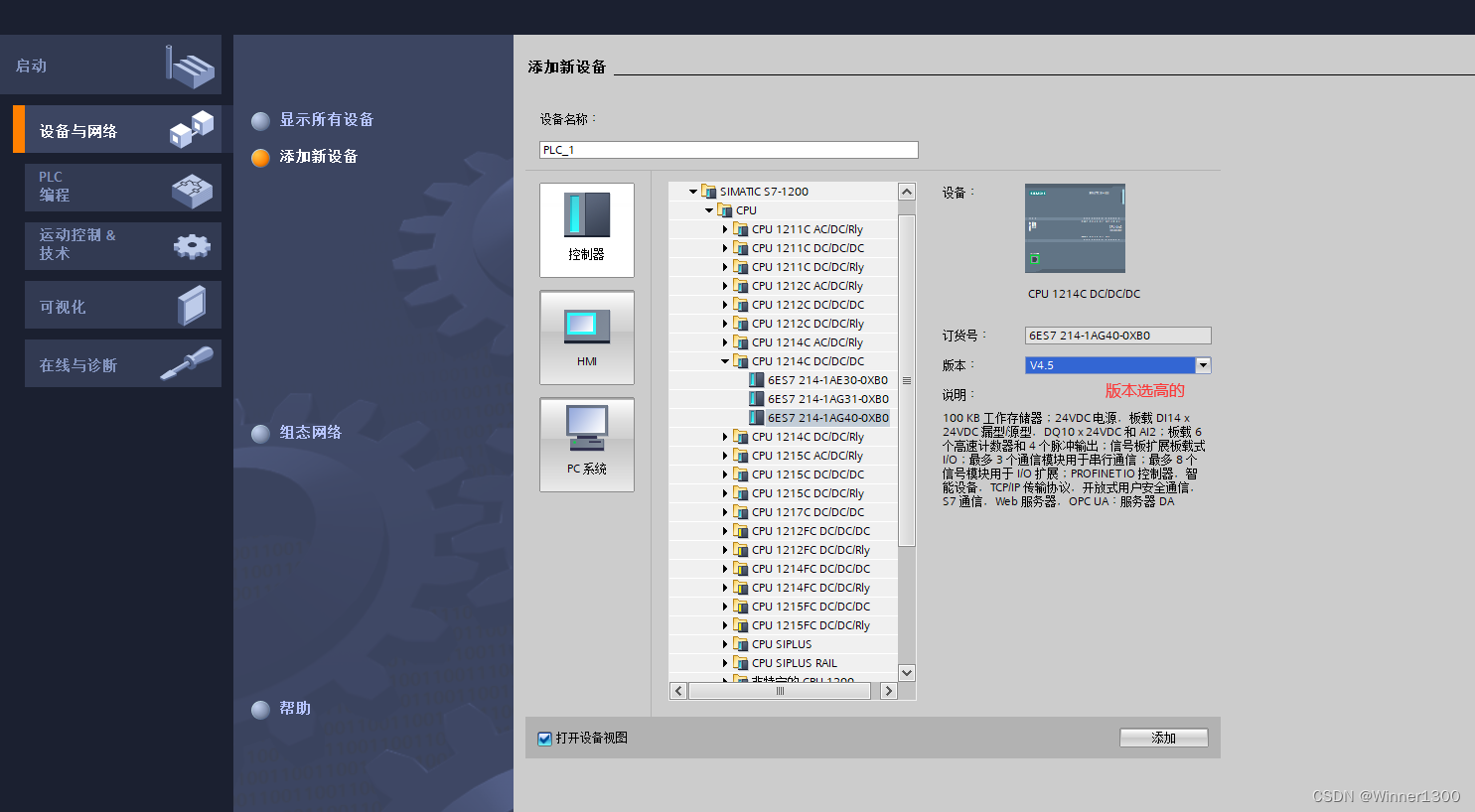1475x812 pixels.
Task: Click folder icon of CPU 1214FC DC/DC/DC
Action: (741, 569)
